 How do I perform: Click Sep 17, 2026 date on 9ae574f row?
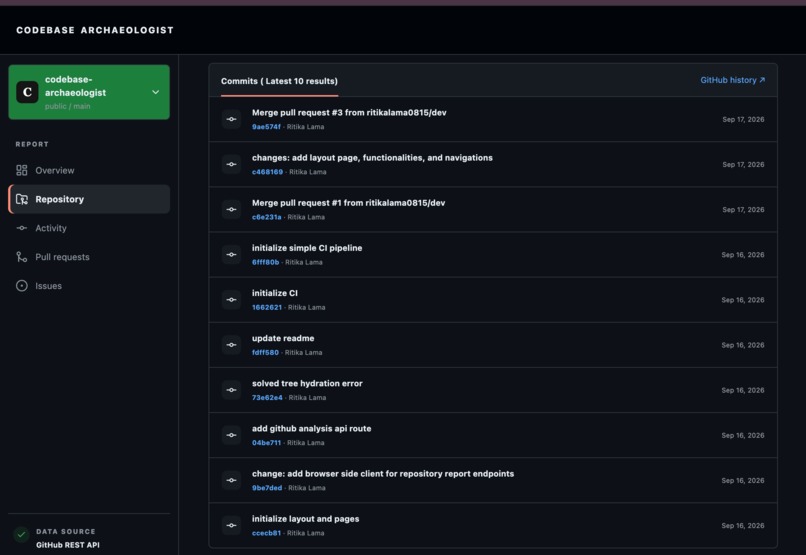[743, 120]
